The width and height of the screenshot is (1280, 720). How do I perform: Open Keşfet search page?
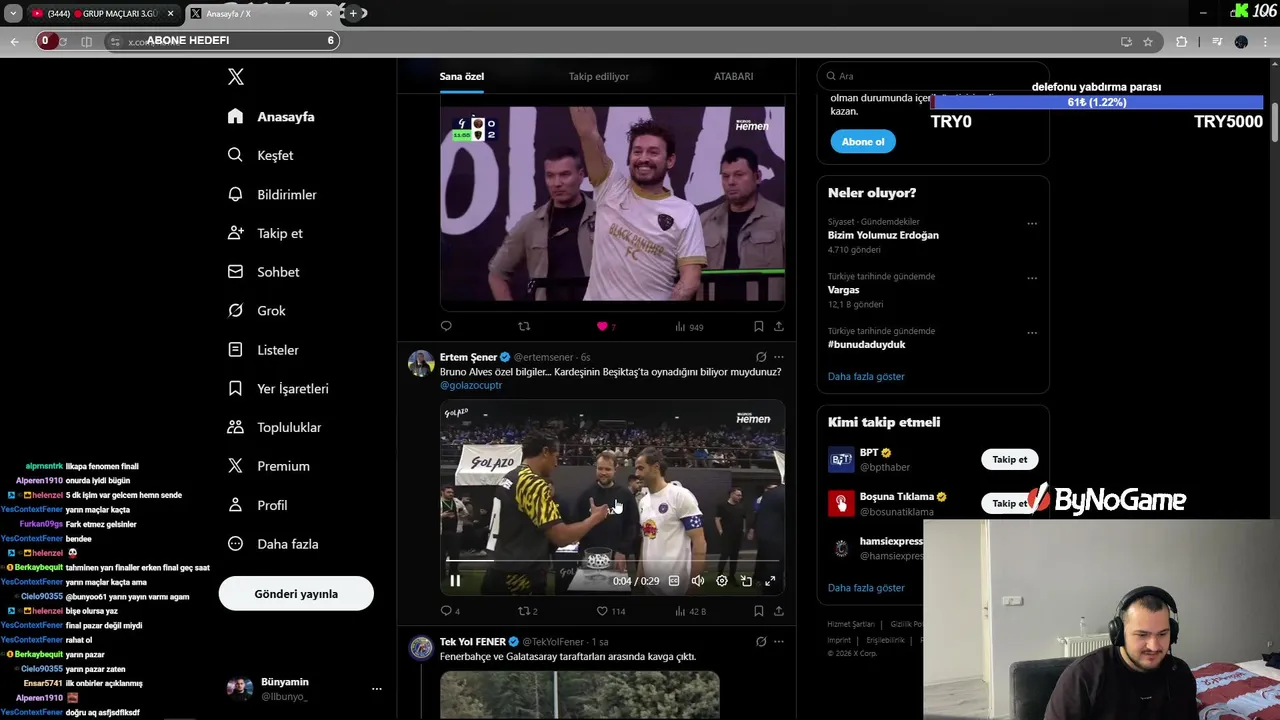[x=260, y=156]
